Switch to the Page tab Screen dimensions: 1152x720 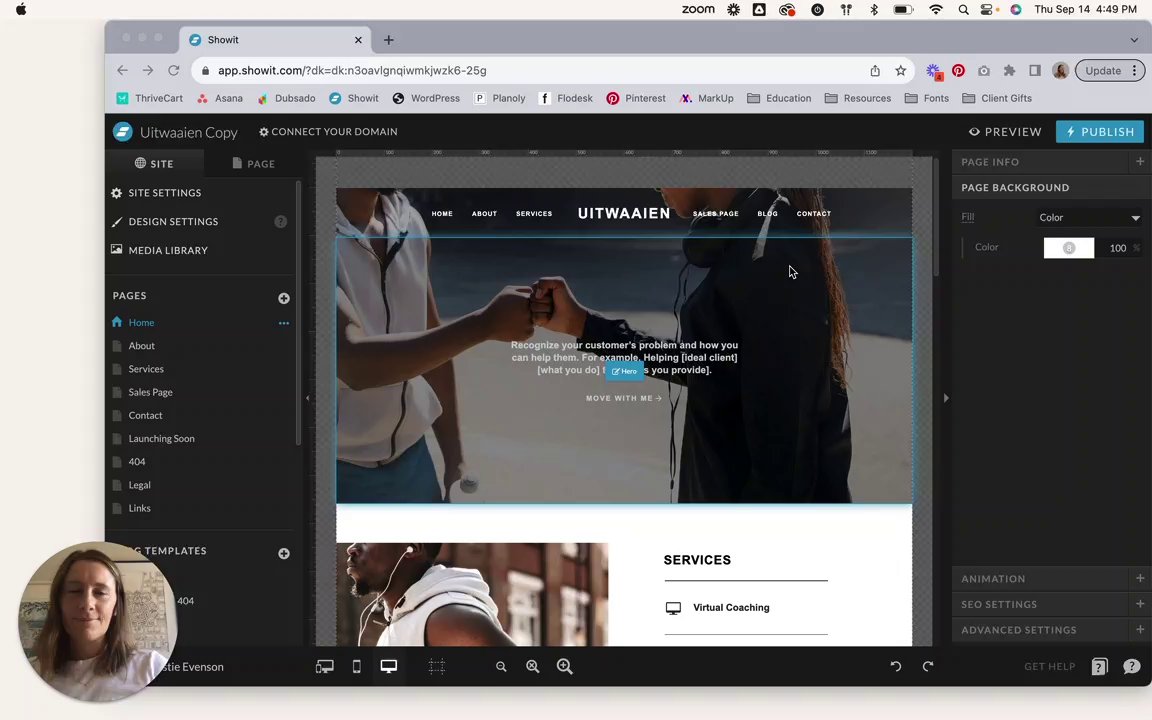point(253,164)
